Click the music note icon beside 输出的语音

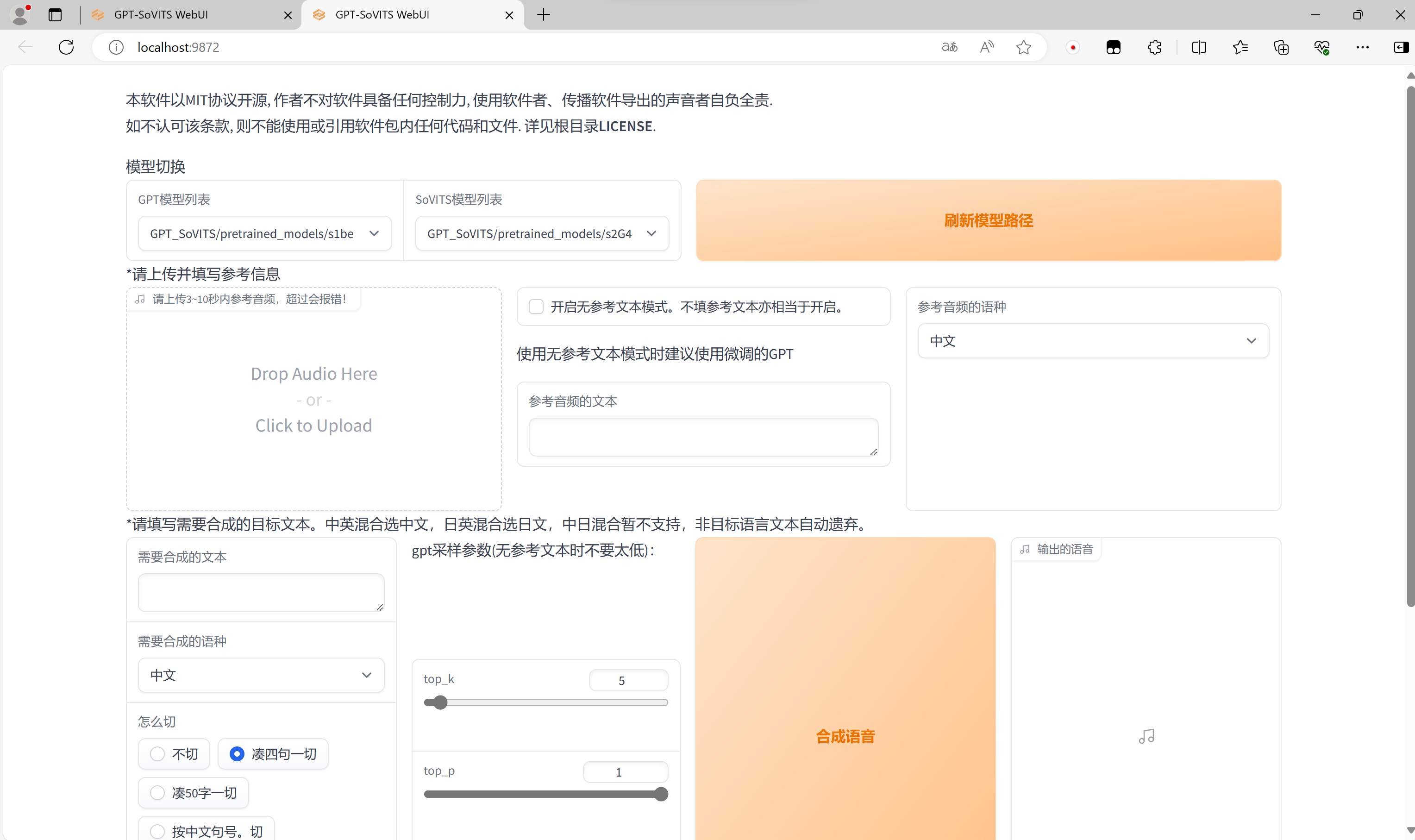click(1026, 548)
